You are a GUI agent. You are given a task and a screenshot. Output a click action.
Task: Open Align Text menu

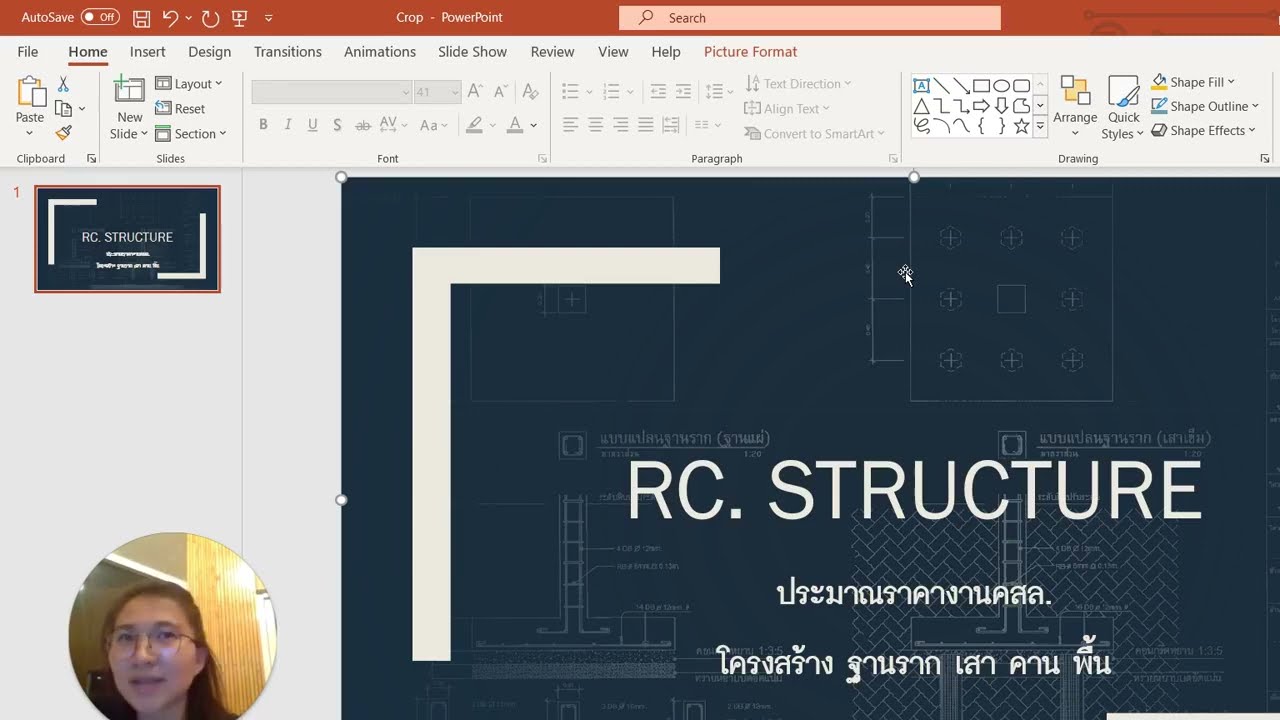click(x=787, y=109)
